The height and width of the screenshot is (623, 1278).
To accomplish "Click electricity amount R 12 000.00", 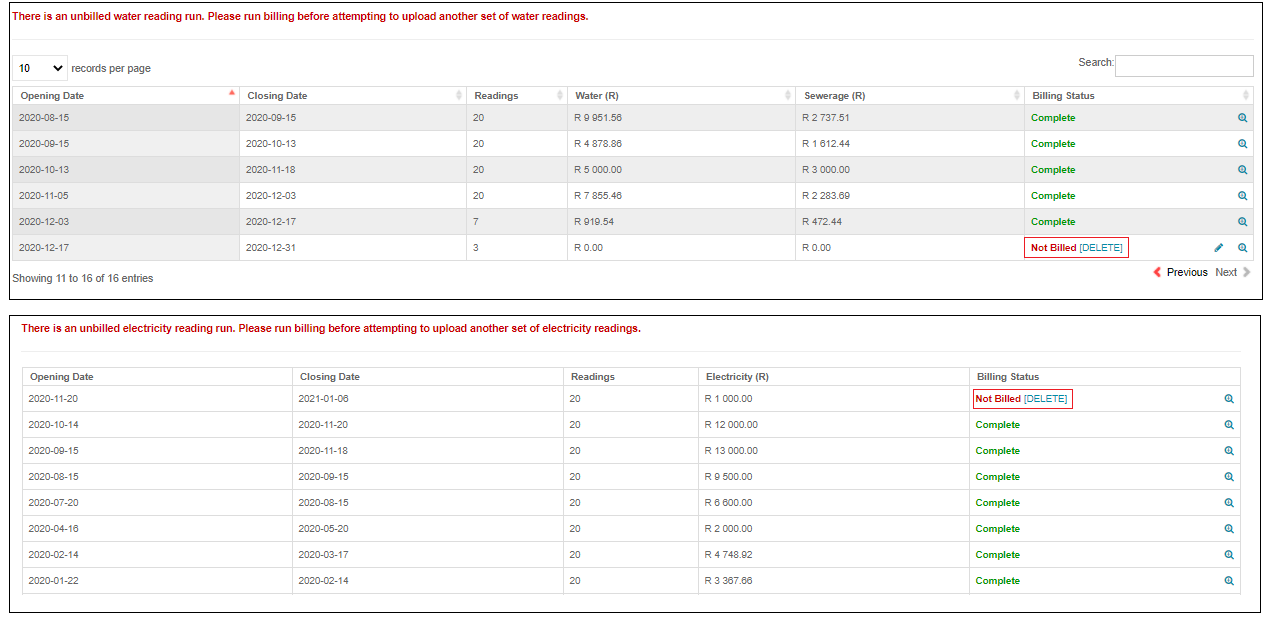I will click(x=731, y=425).
